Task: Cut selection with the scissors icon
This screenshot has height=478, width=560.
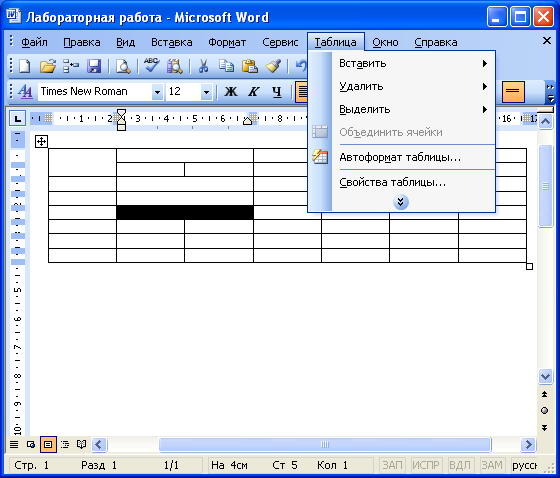Action: [x=204, y=66]
